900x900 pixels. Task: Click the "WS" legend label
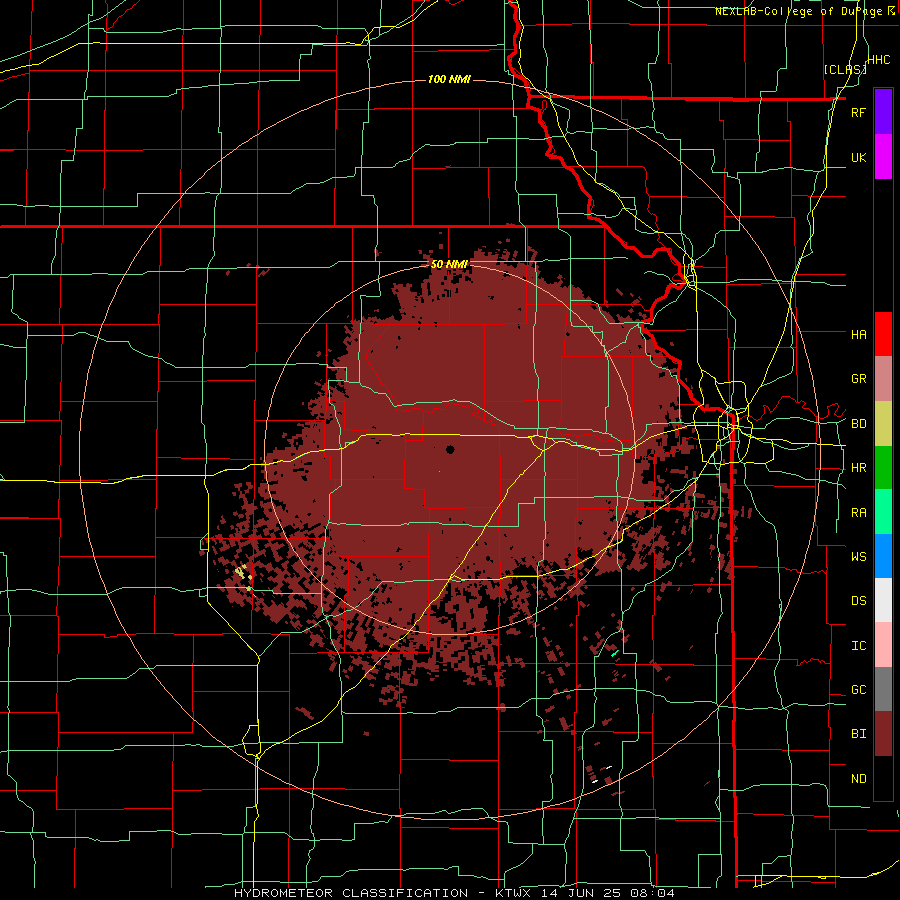(858, 557)
